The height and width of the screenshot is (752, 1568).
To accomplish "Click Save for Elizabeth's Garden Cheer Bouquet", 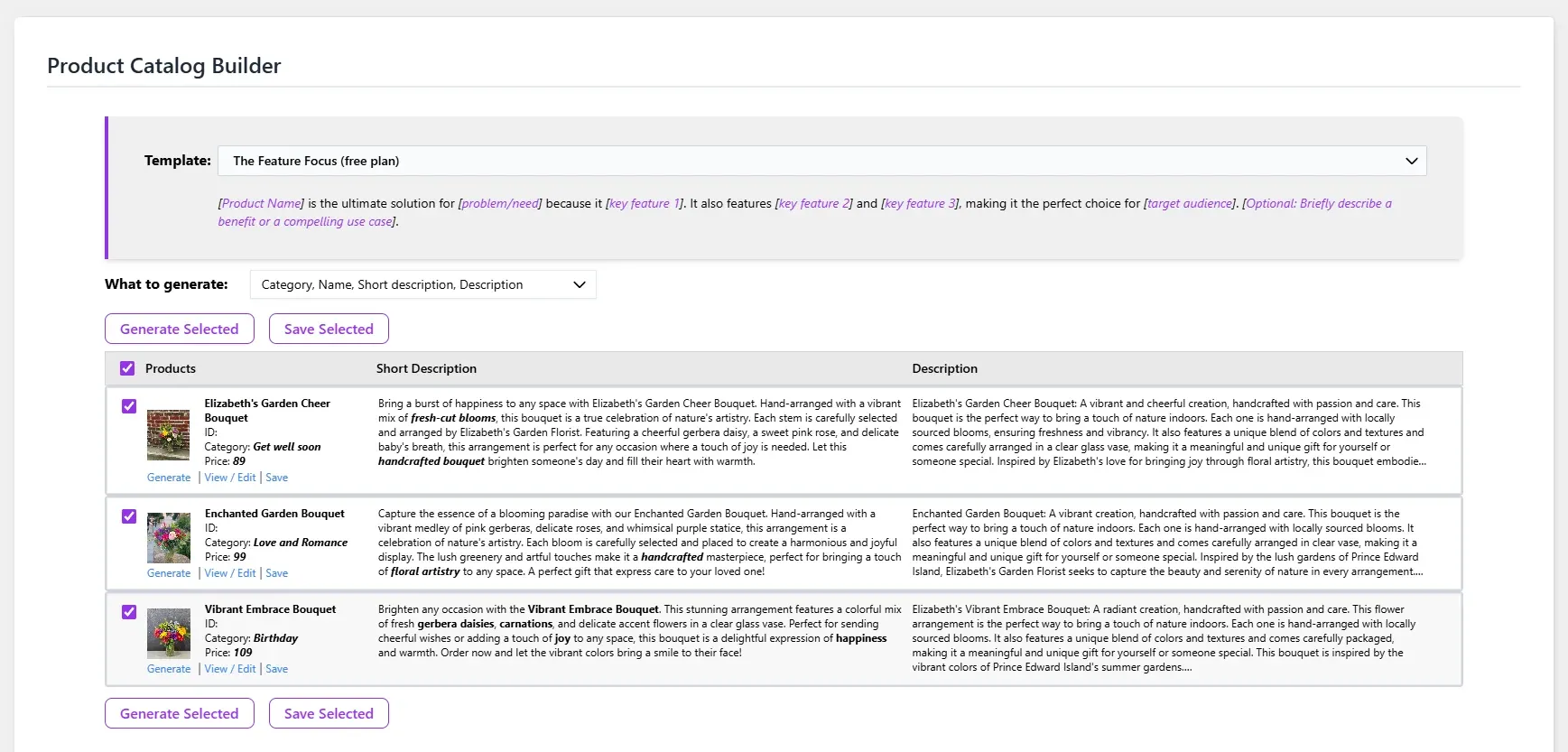I will (277, 478).
